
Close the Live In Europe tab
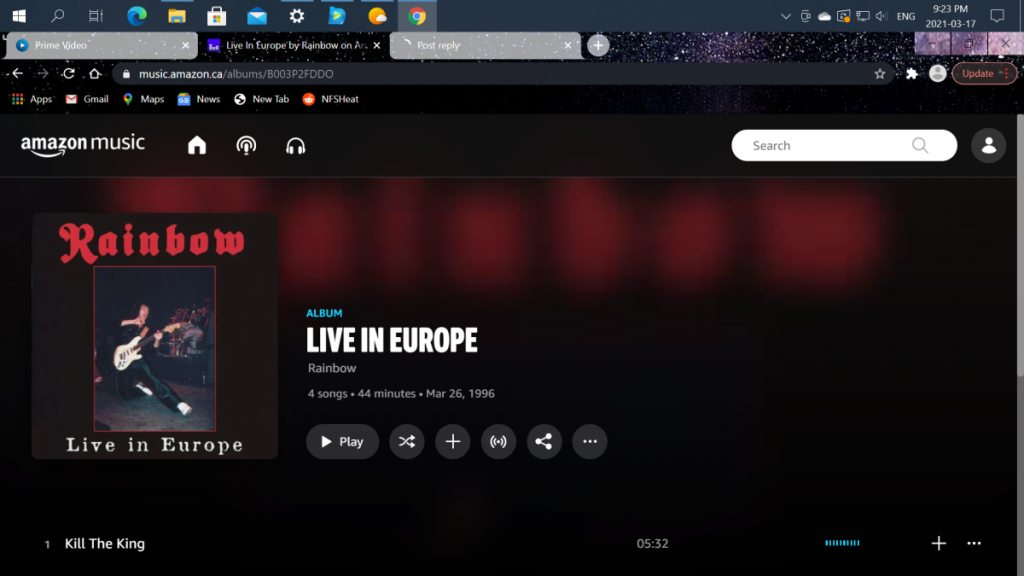point(377,45)
